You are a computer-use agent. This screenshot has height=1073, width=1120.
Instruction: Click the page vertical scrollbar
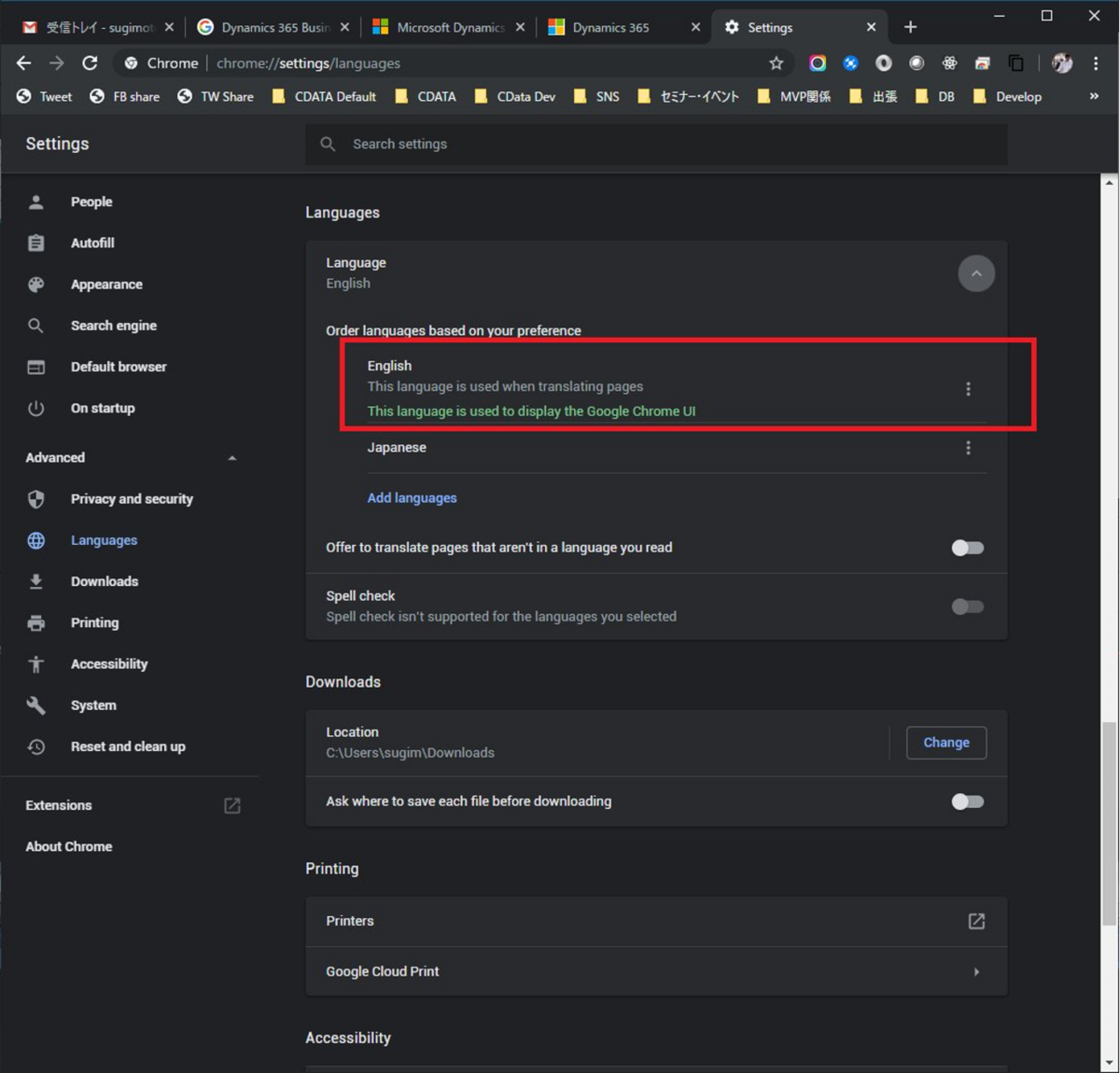click(1110, 823)
